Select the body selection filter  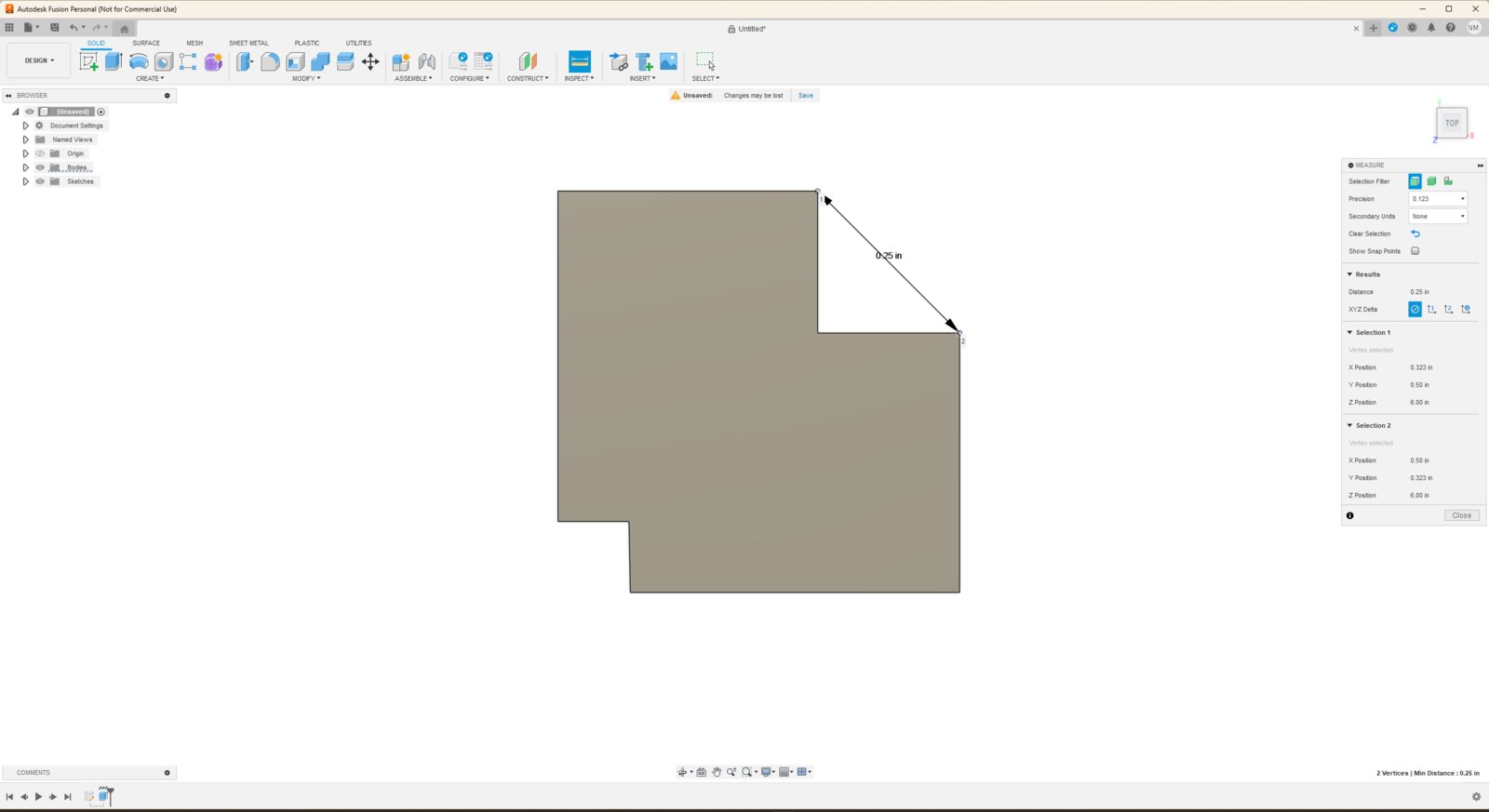tap(1431, 181)
